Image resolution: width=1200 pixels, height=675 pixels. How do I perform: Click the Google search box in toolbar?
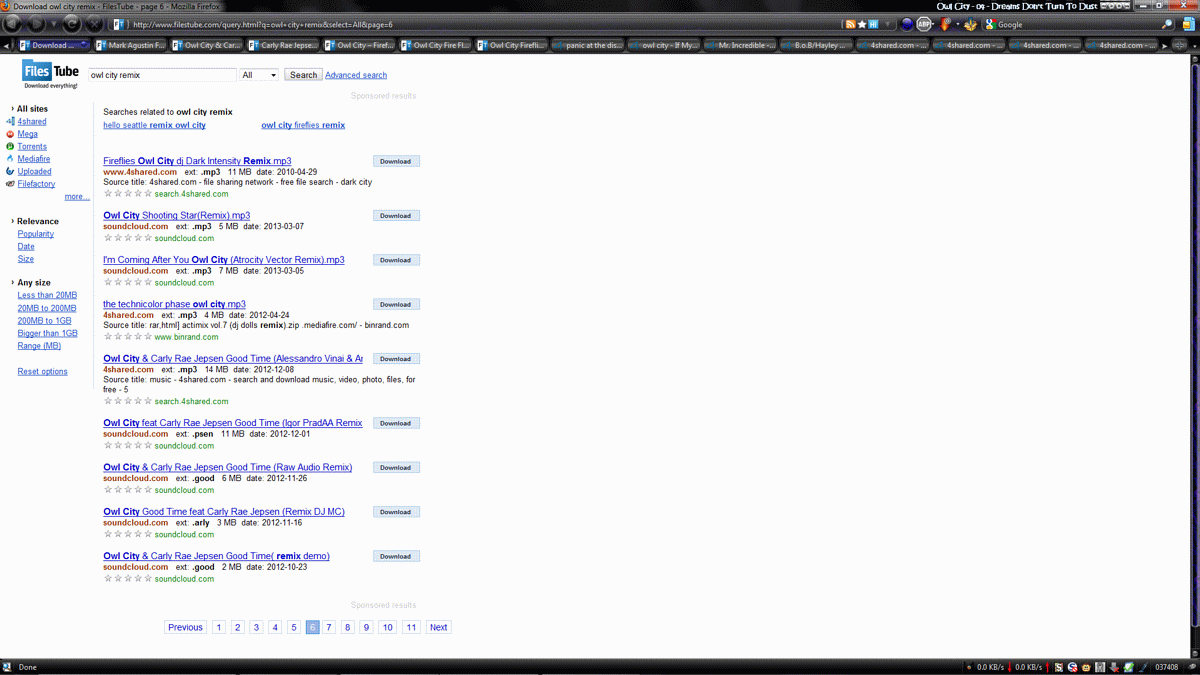(1075, 24)
